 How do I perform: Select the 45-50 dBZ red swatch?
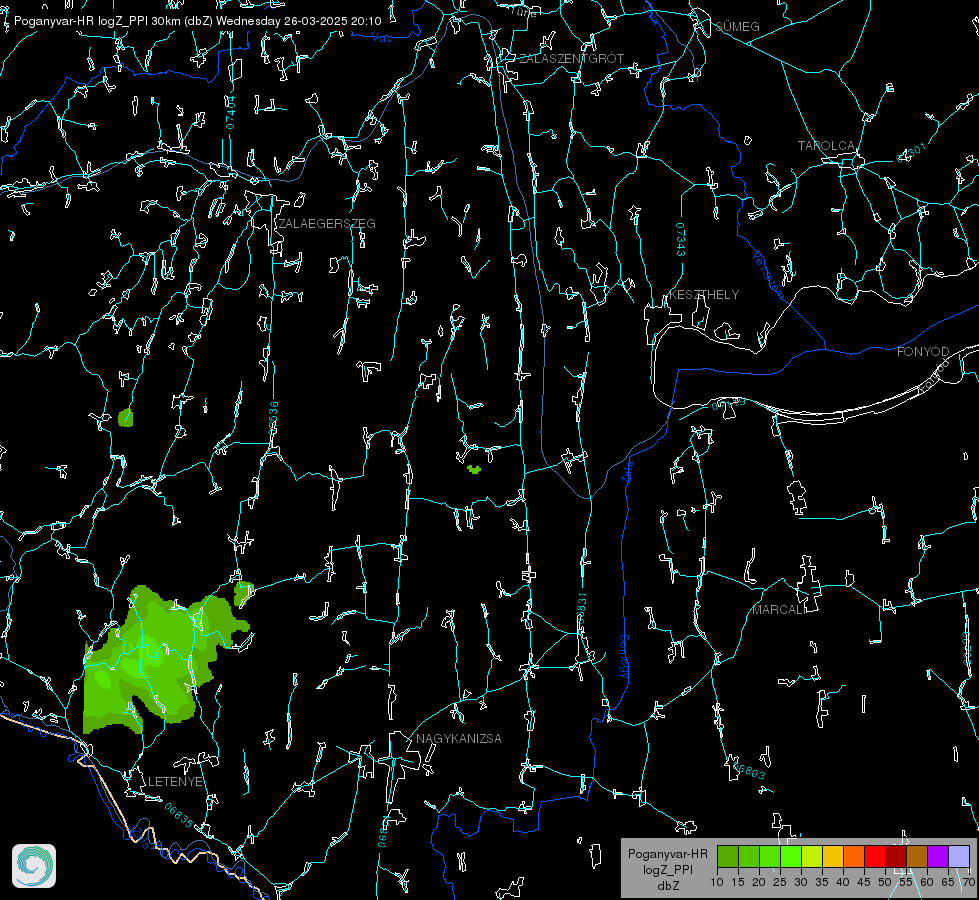click(x=875, y=856)
